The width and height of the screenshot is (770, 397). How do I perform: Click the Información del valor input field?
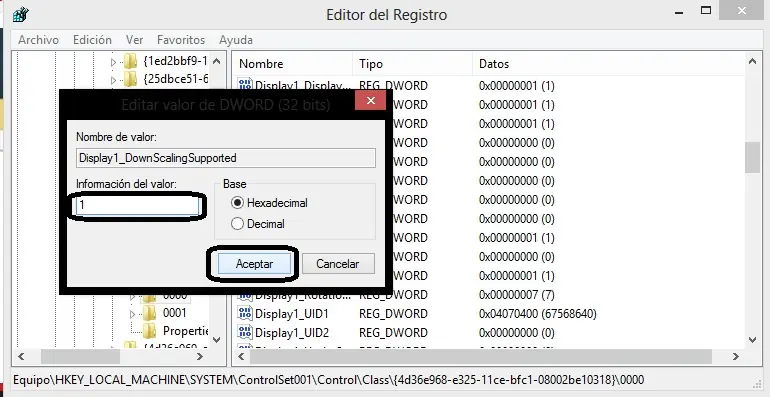[137, 205]
